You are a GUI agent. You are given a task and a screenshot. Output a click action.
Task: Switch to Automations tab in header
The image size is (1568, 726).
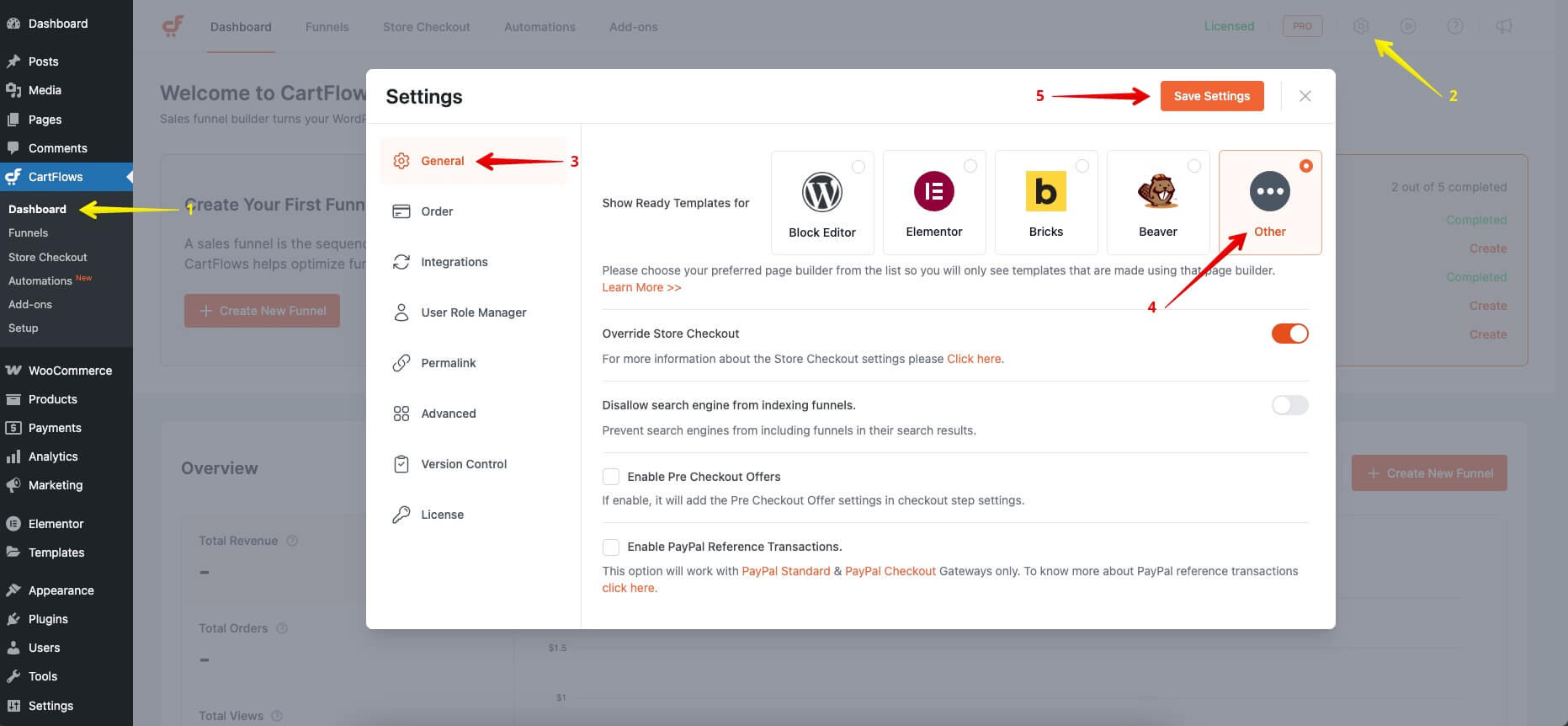tap(539, 27)
